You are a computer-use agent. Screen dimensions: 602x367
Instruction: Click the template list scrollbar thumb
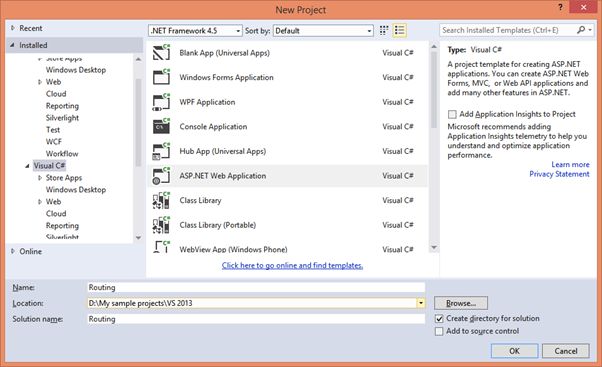[x=434, y=90]
